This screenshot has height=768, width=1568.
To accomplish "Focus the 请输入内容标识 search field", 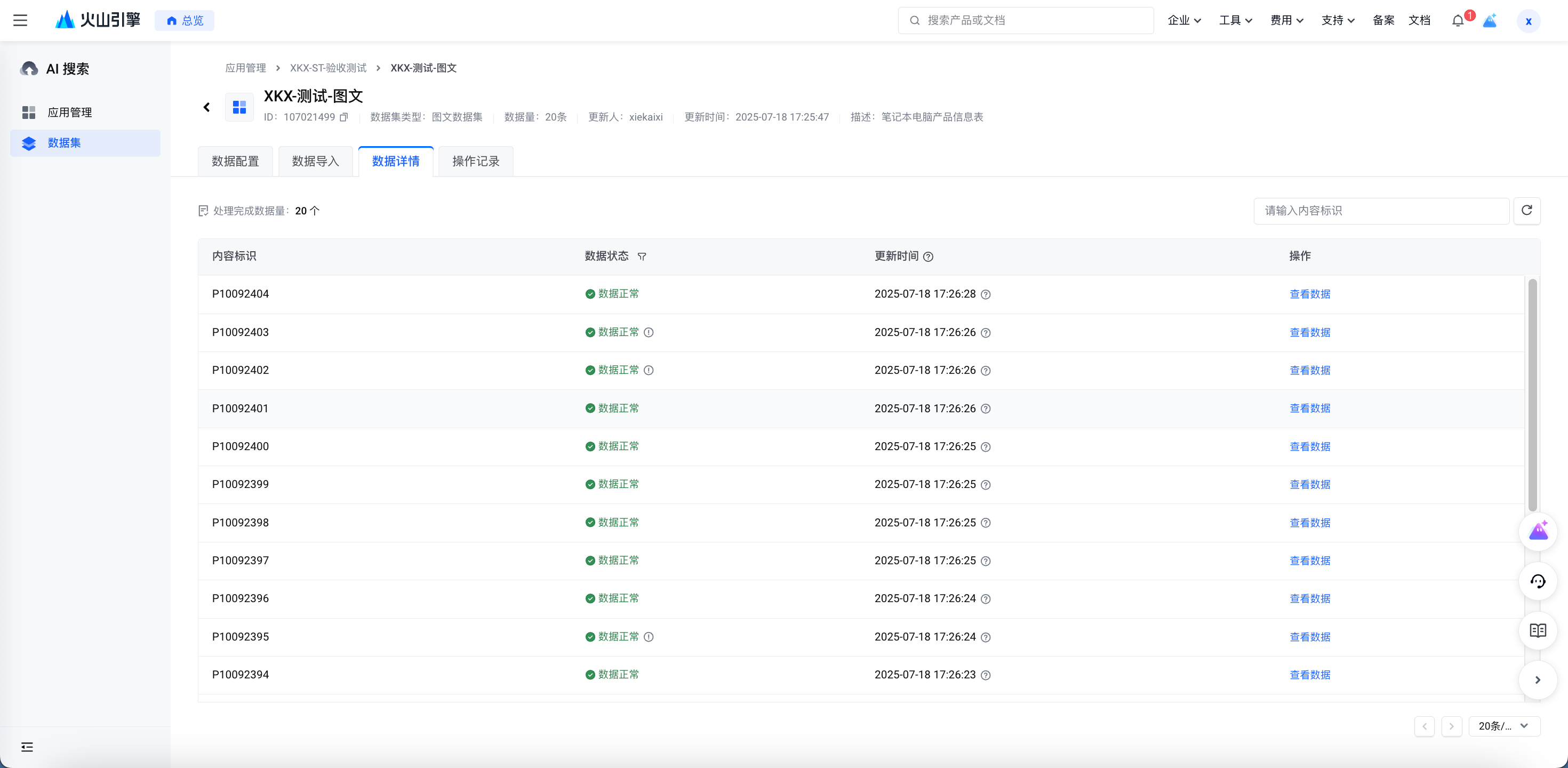I will [x=1380, y=211].
